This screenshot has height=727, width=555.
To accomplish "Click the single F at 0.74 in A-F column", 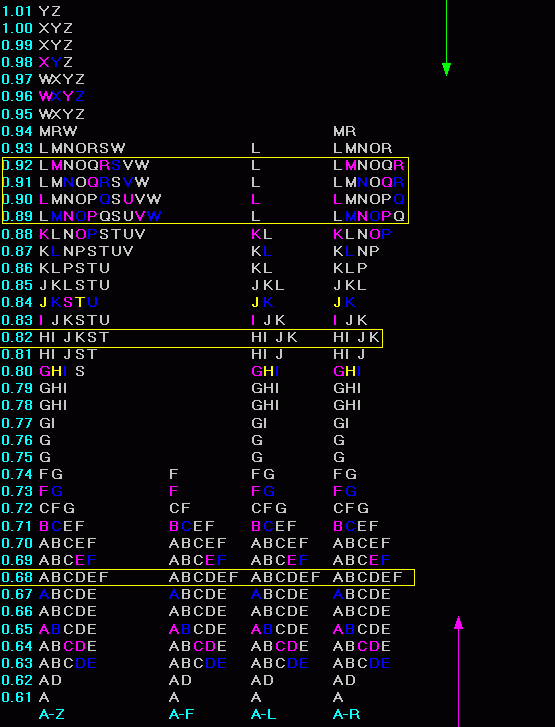I will pos(173,474).
